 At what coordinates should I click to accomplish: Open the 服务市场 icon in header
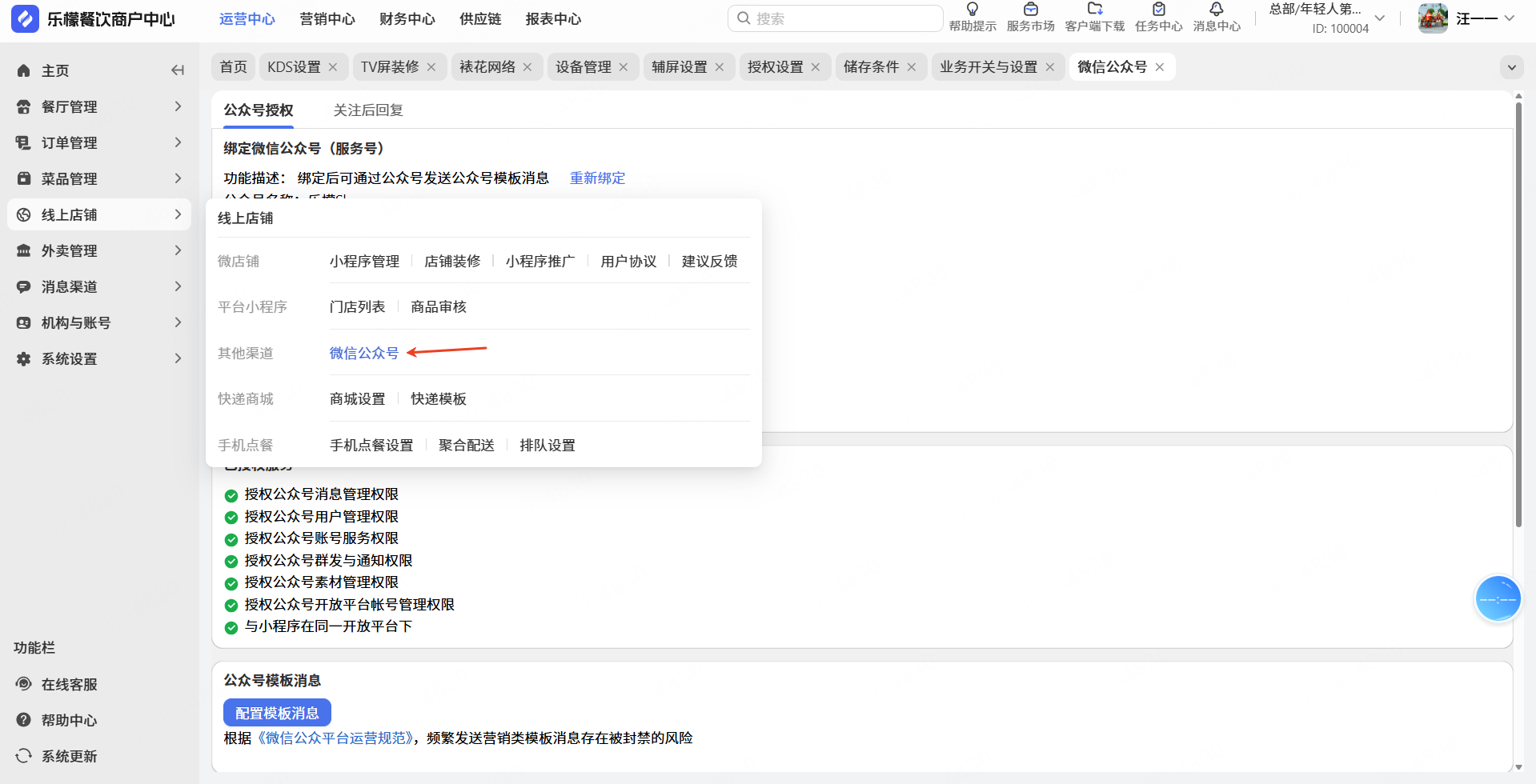[x=1031, y=10]
